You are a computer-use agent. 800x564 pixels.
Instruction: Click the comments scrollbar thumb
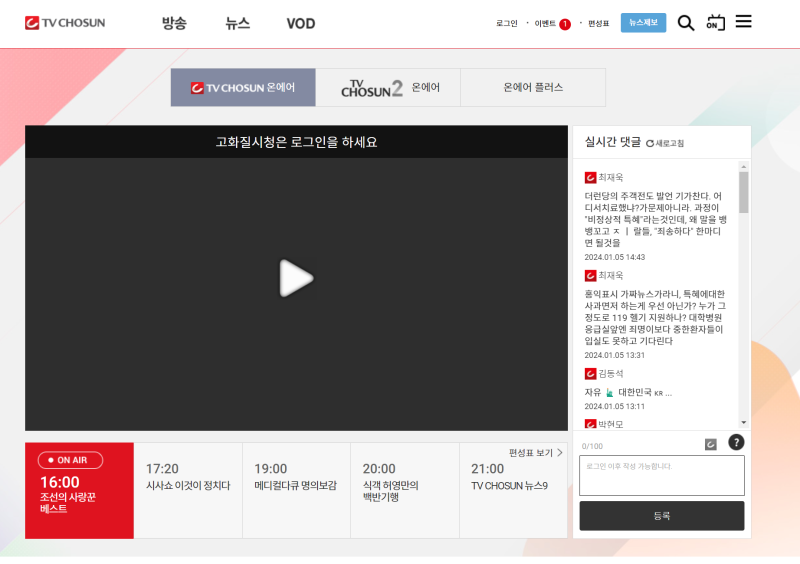[x=743, y=192]
